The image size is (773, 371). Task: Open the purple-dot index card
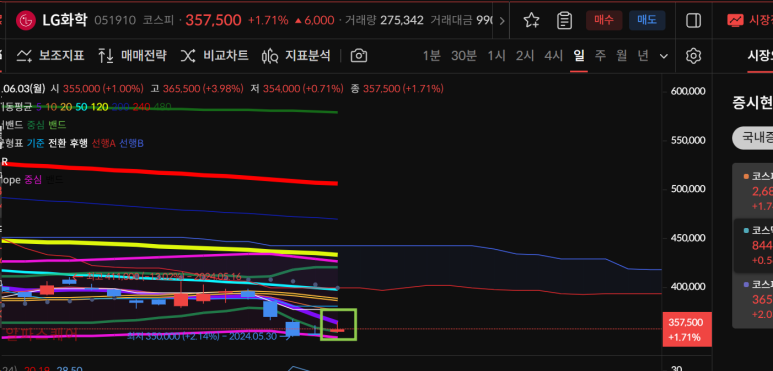(752, 300)
